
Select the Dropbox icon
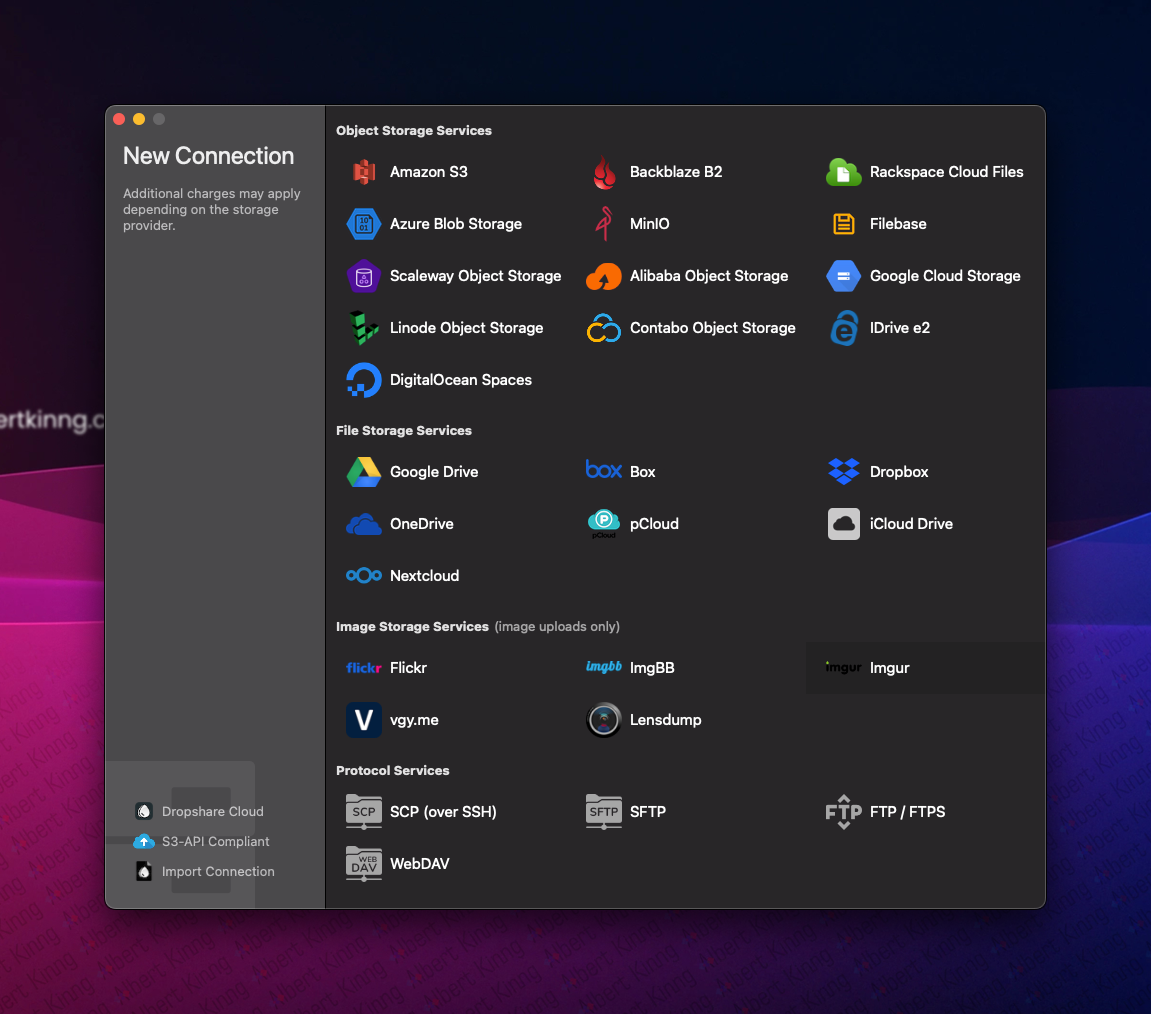(x=843, y=472)
